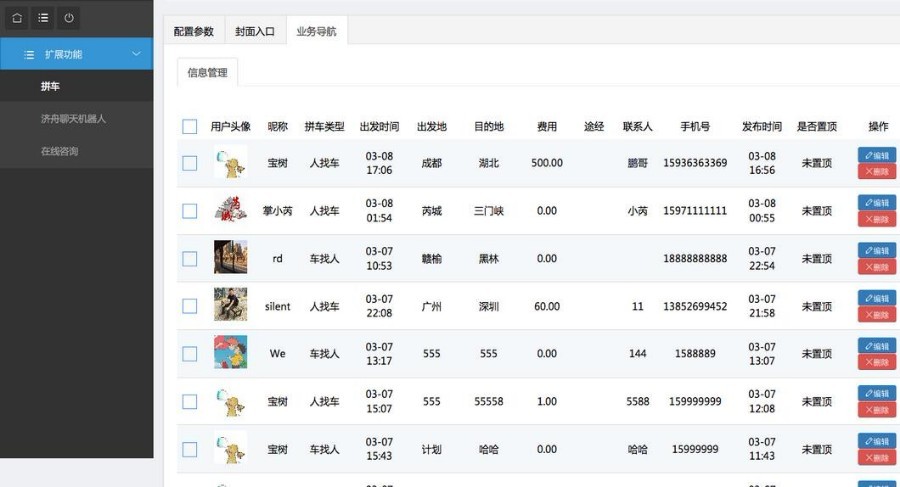Check the We row checkbox
Viewport: 900px width, 487px height.
189,354
